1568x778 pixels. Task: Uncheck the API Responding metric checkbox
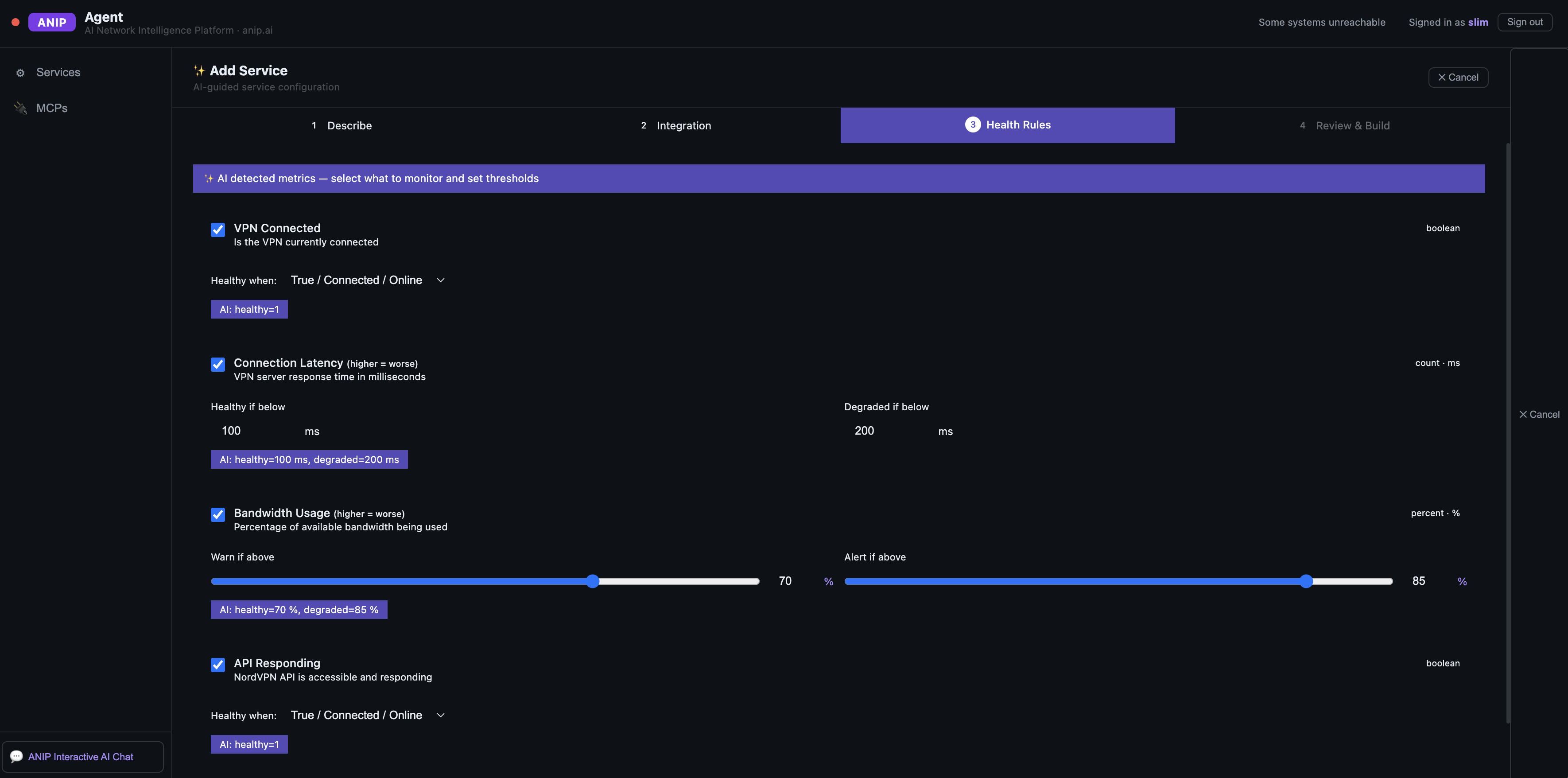[x=218, y=665]
